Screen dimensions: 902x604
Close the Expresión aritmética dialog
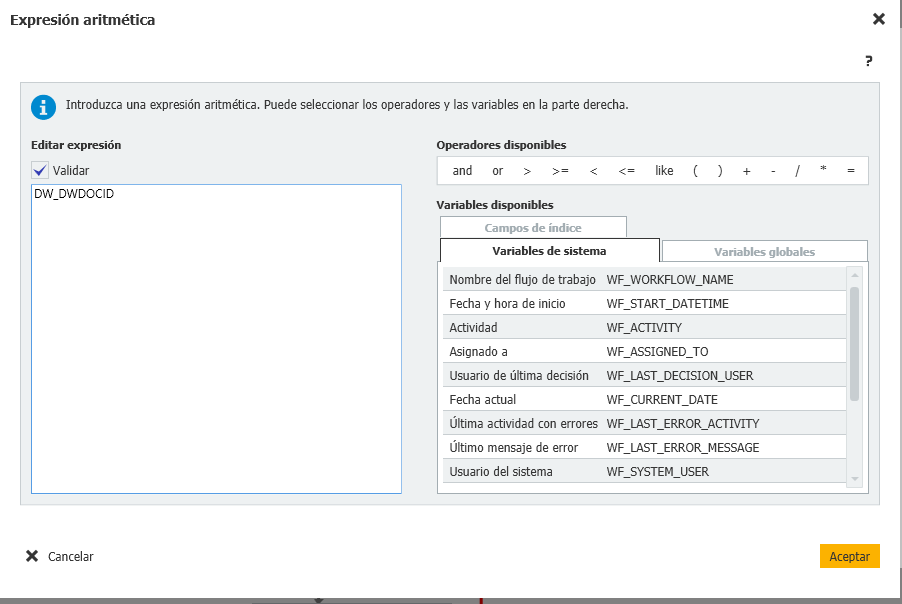pyautogui.click(x=878, y=19)
